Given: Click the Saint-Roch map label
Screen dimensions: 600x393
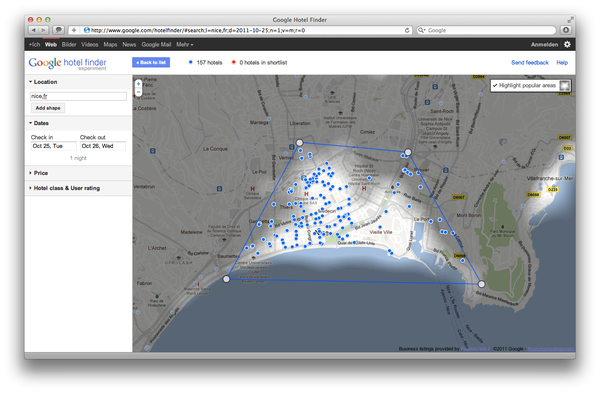Looking at the screenshot, I should 442,111.
